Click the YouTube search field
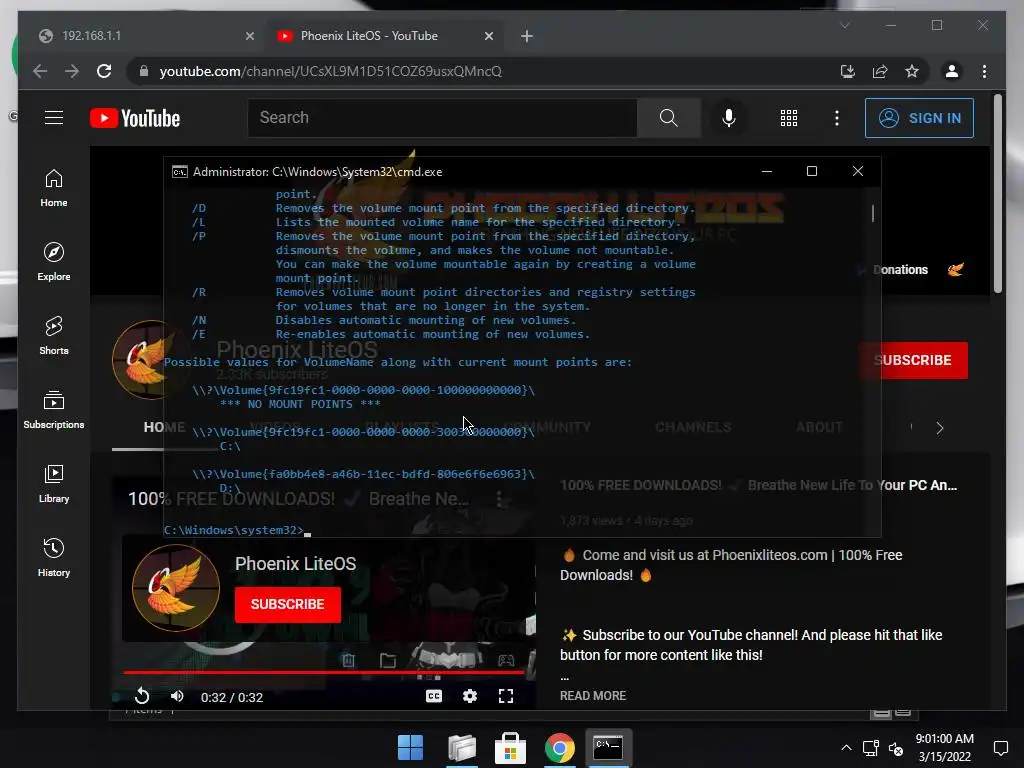 pos(442,118)
